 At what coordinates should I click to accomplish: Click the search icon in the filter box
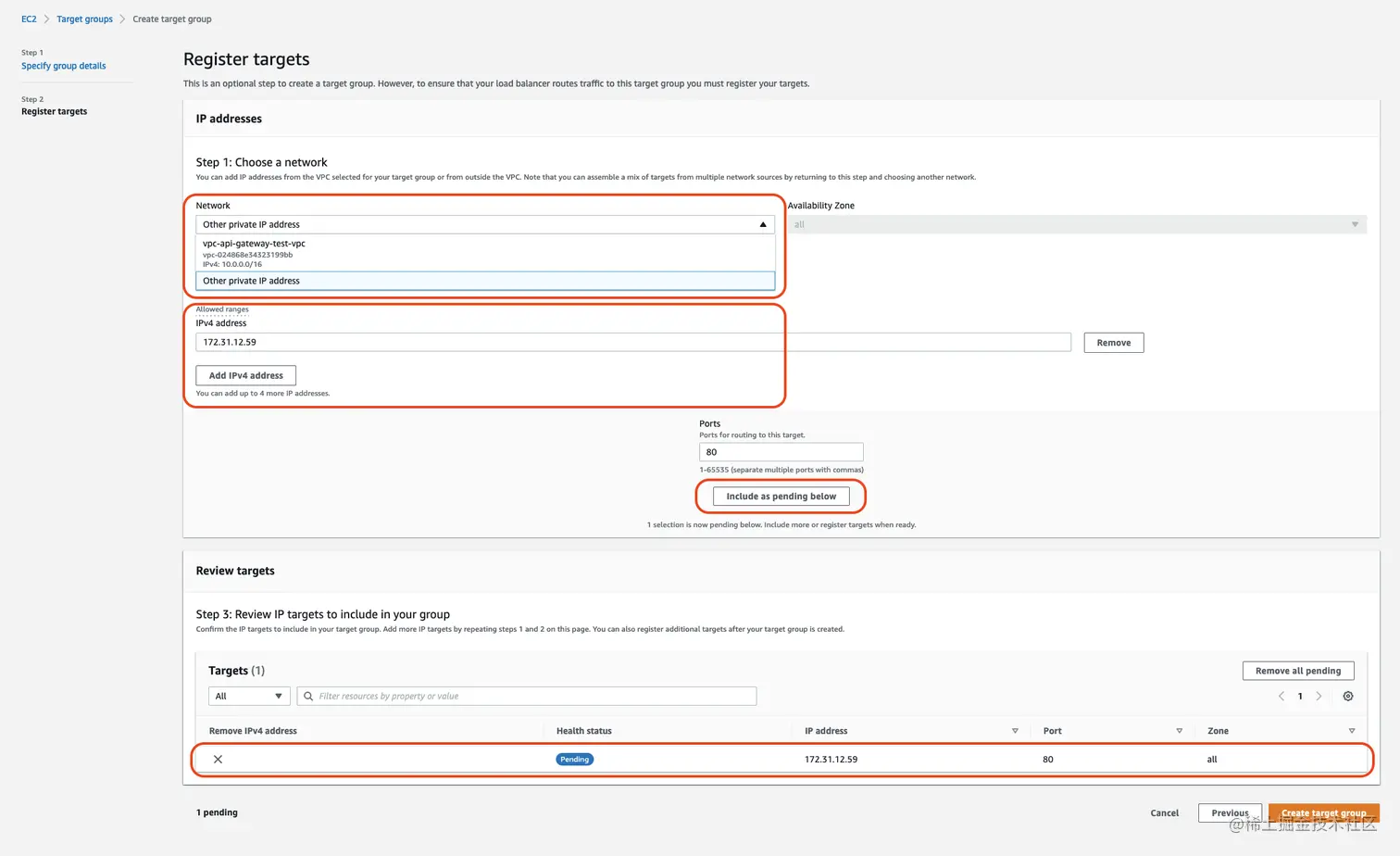pos(308,696)
